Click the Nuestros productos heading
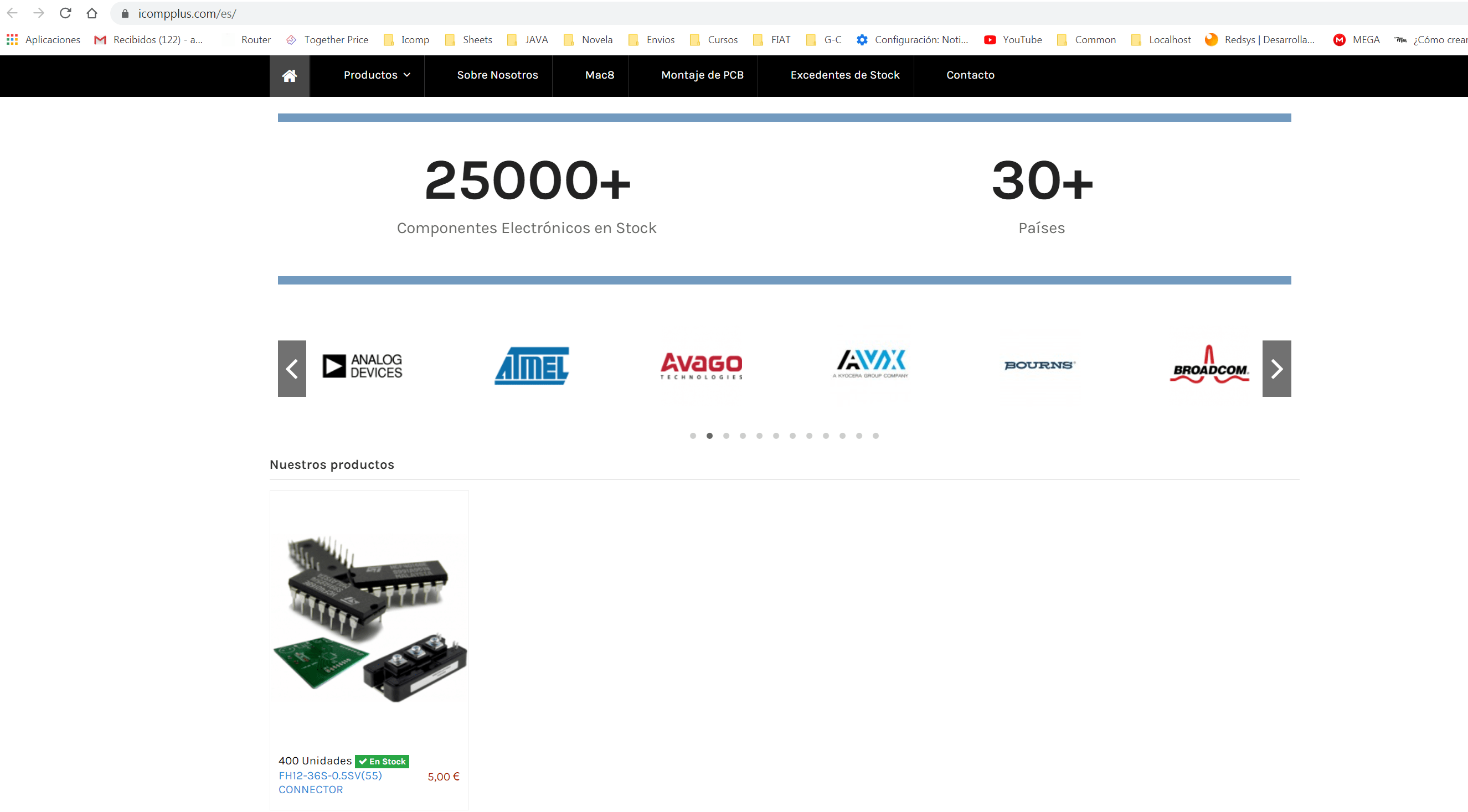 pos(332,465)
